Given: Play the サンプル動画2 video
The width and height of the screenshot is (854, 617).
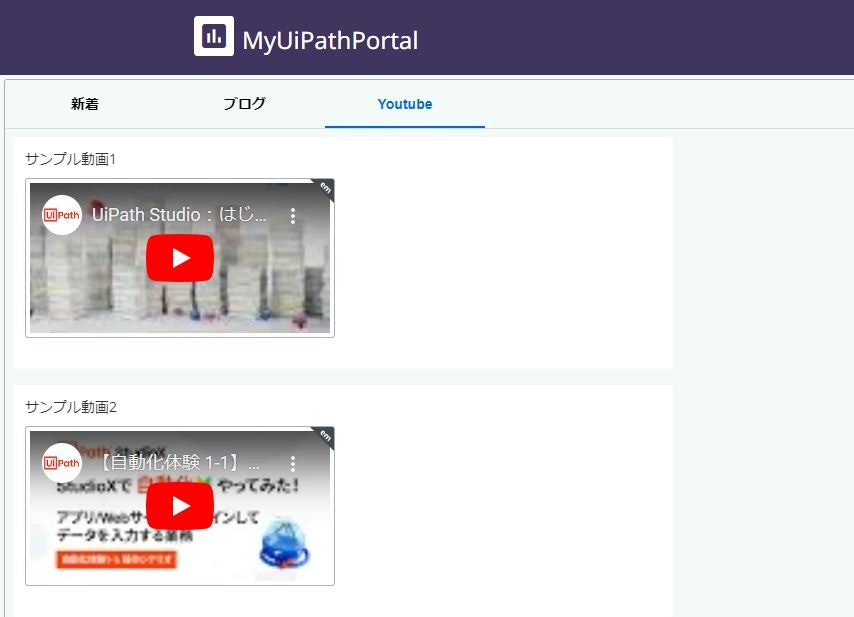Looking at the screenshot, I should coord(180,505).
